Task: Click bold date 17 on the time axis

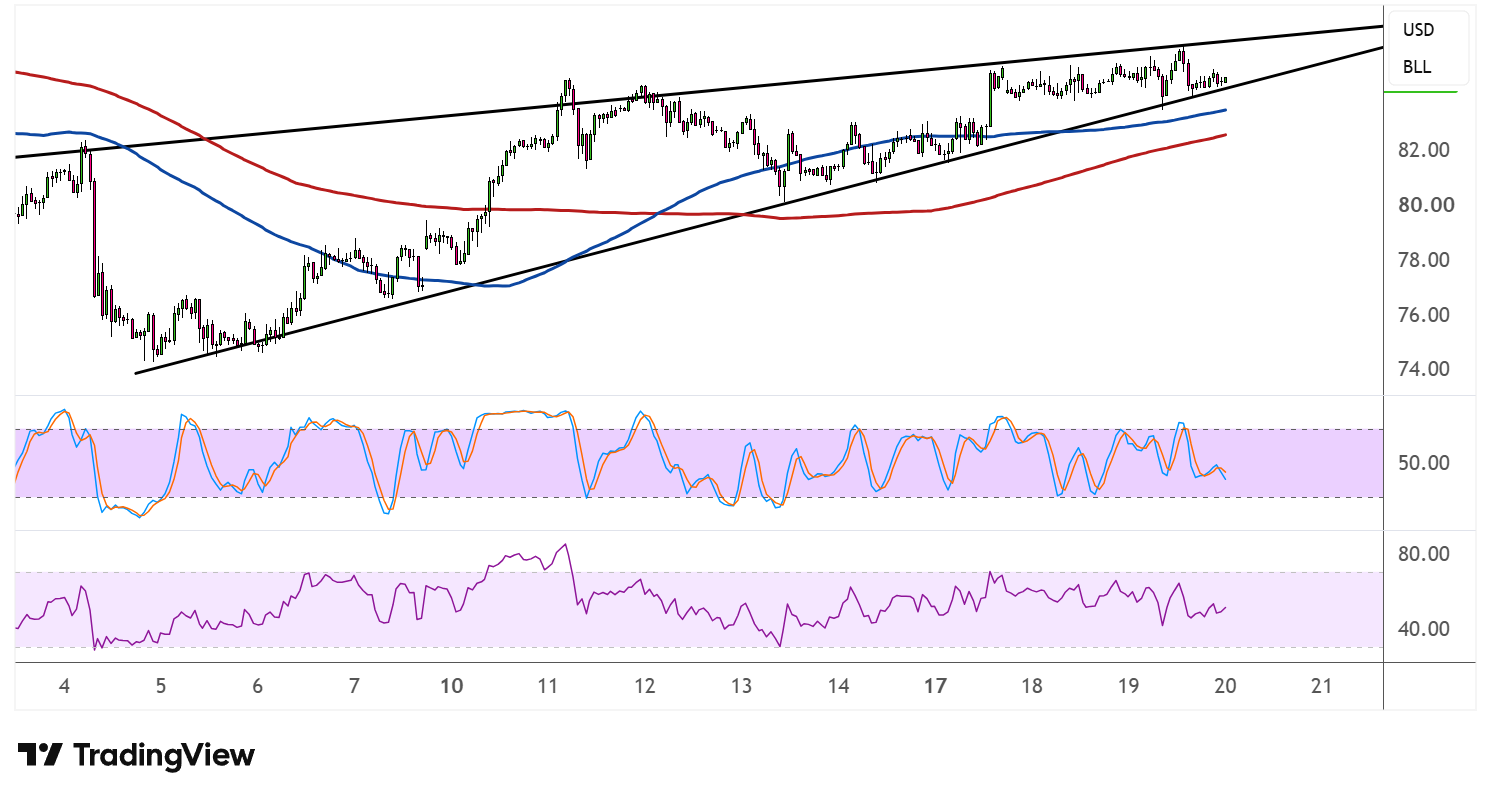Action: (935, 686)
